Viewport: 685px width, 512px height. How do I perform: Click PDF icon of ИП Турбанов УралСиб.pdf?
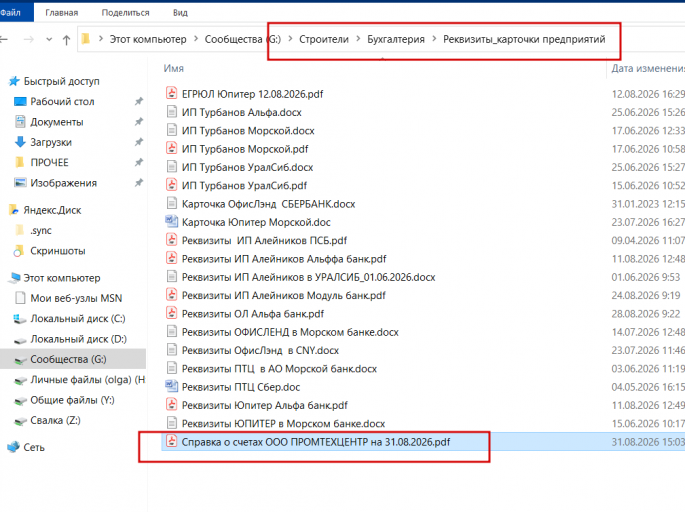pyautogui.click(x=171, y=185)
